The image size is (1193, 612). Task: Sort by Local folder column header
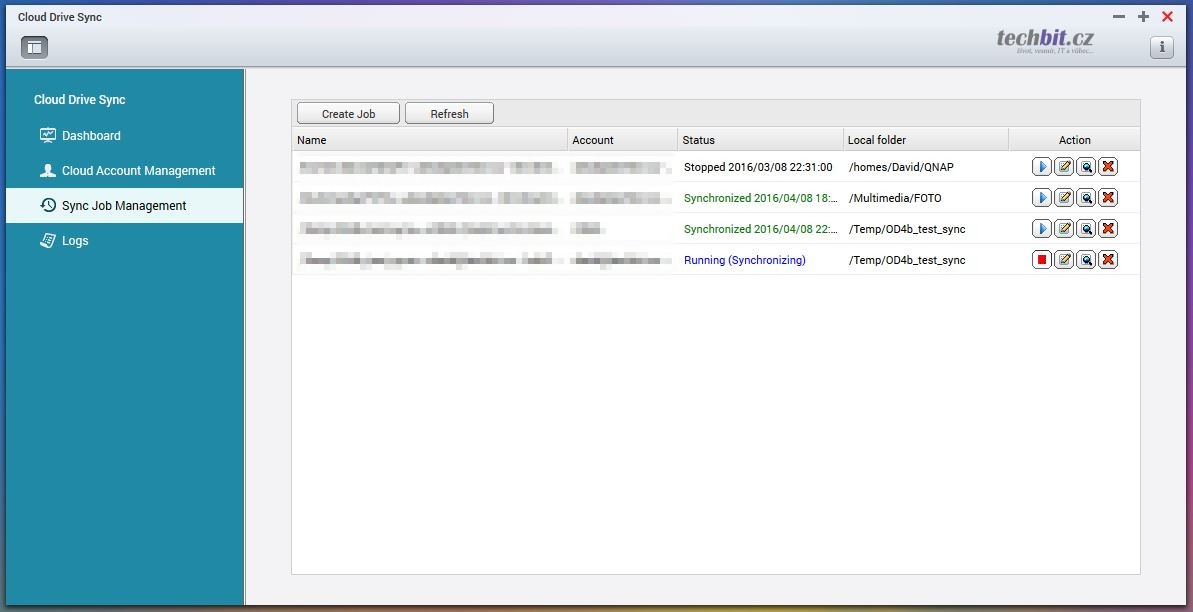coord(876,140)
